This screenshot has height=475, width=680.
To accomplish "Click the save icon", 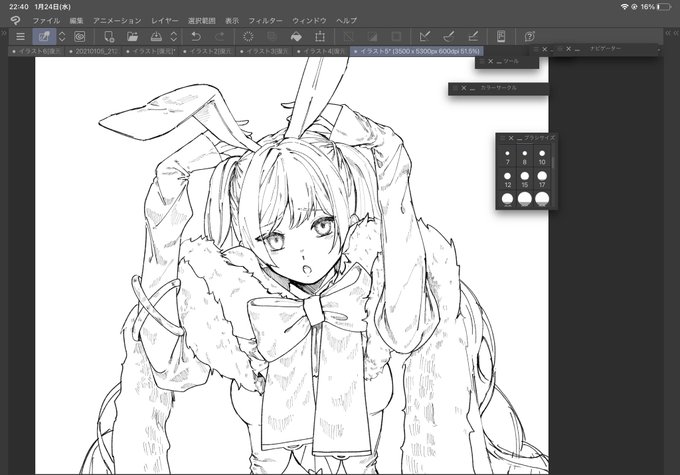I will click(156, 36).
